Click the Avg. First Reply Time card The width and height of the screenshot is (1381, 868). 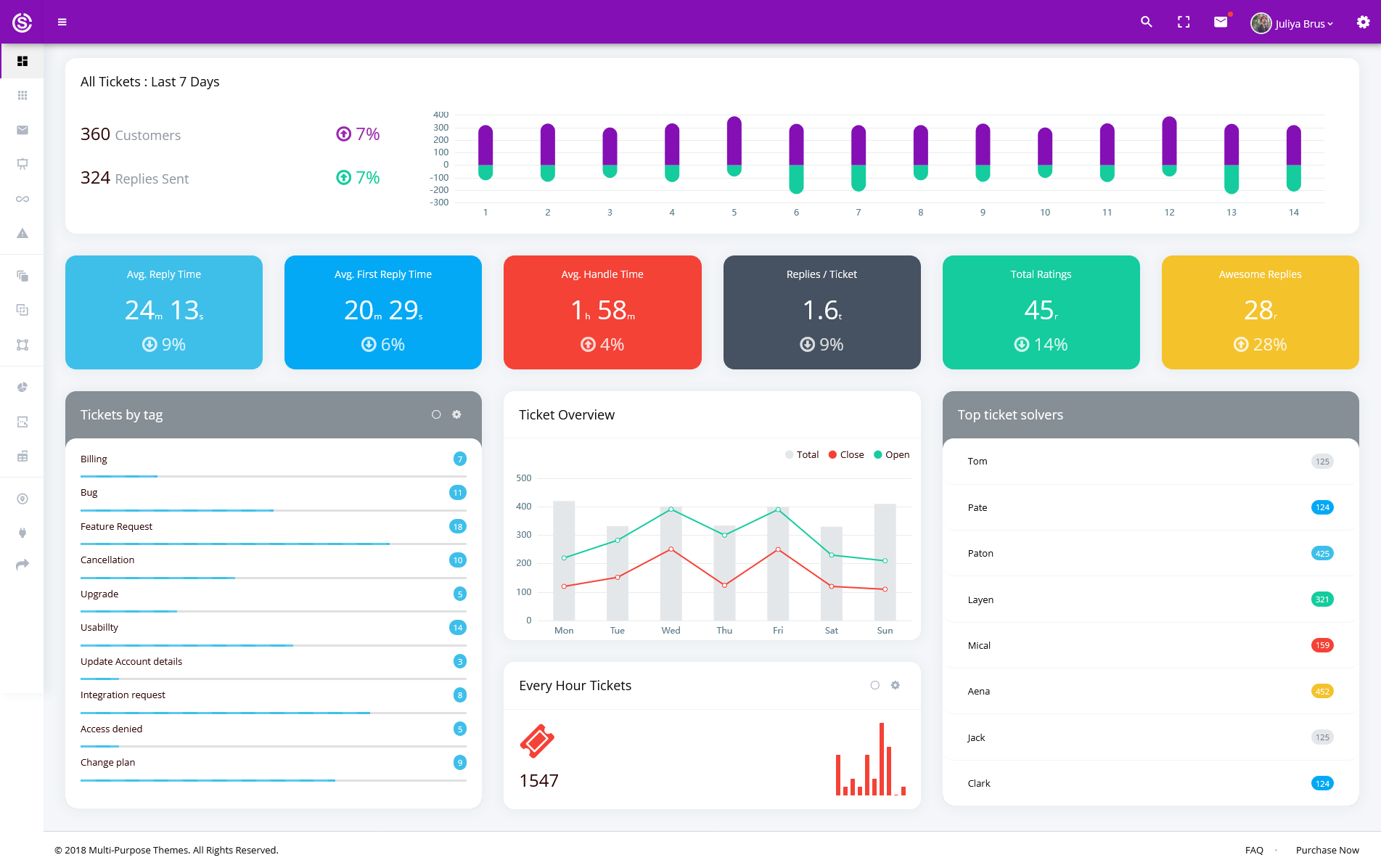(383, 312)
